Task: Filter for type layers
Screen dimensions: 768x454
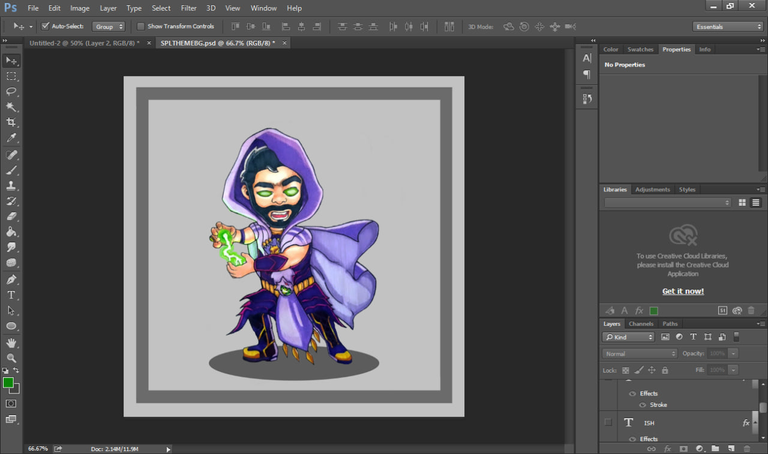Action: pos(693,337)
